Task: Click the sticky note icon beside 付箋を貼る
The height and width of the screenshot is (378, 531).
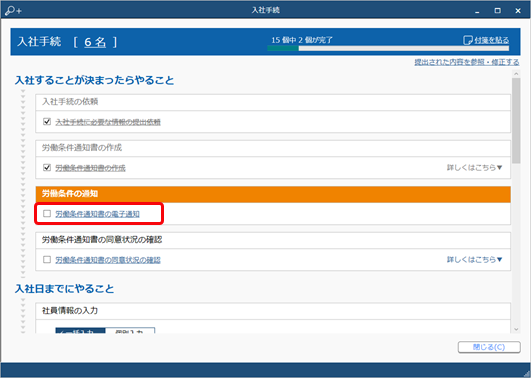Action: 468,40
